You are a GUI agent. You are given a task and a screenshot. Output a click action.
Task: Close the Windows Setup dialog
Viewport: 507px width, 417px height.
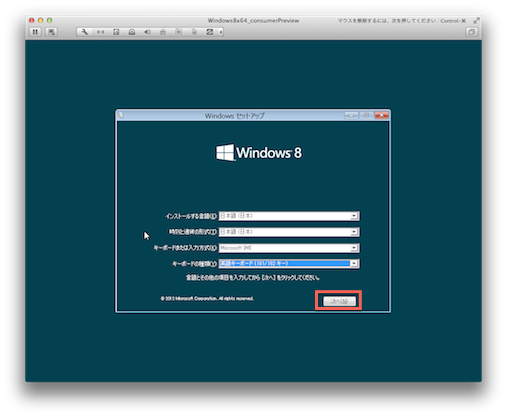coord(381,115)
